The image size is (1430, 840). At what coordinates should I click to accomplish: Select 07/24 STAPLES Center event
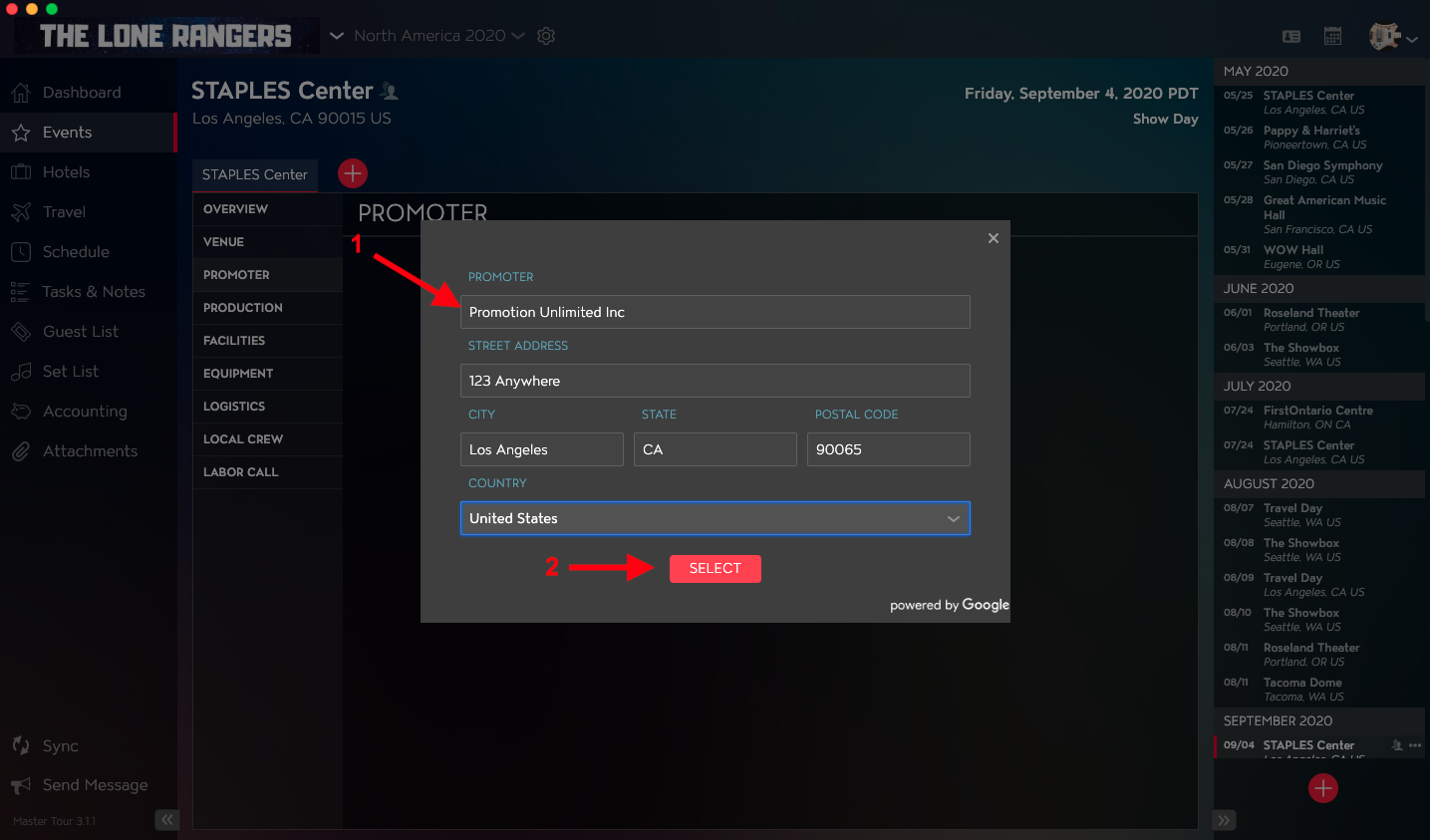[1319, 452]
